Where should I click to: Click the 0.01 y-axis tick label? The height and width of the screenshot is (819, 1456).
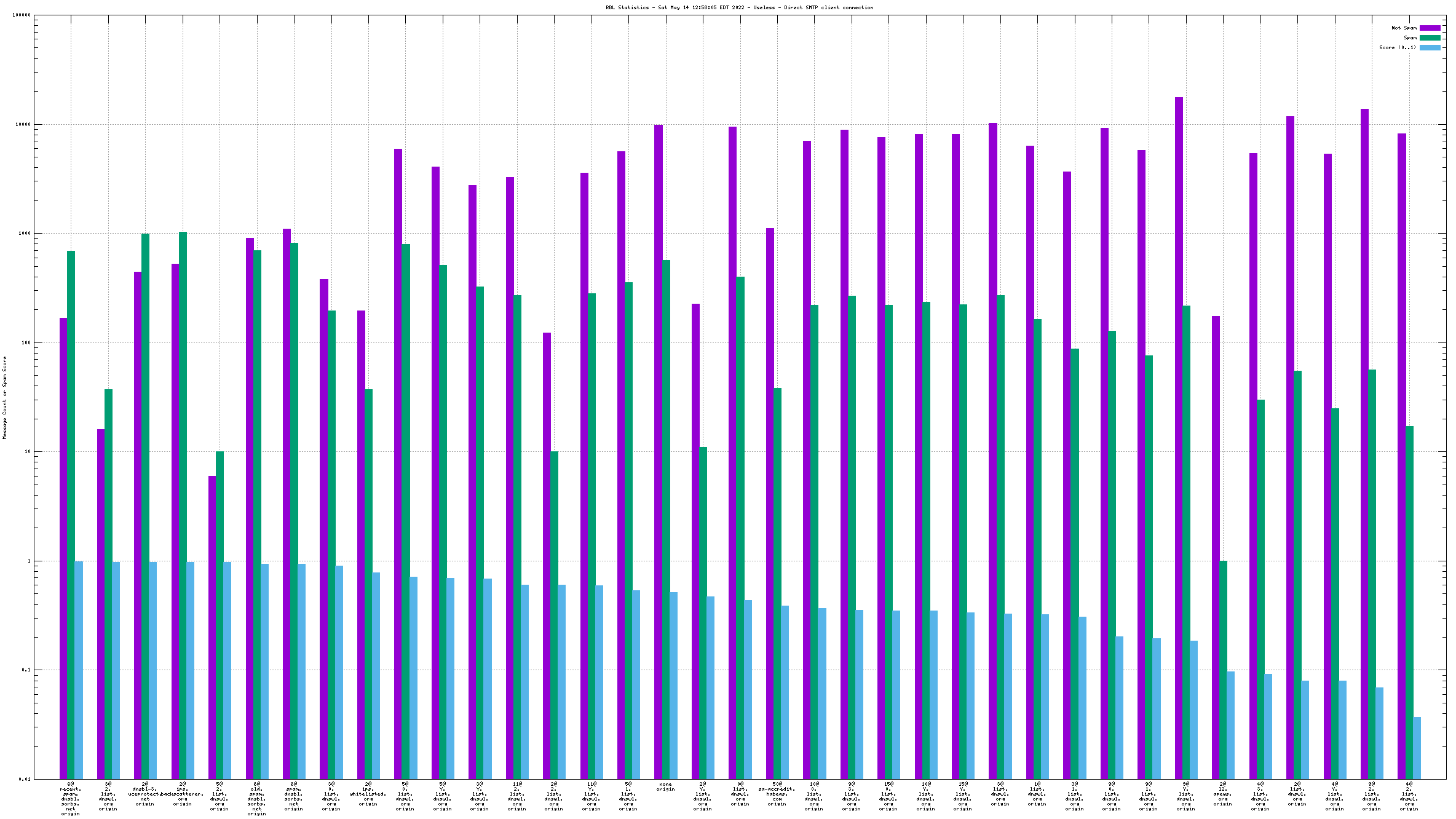coord(24,779)
